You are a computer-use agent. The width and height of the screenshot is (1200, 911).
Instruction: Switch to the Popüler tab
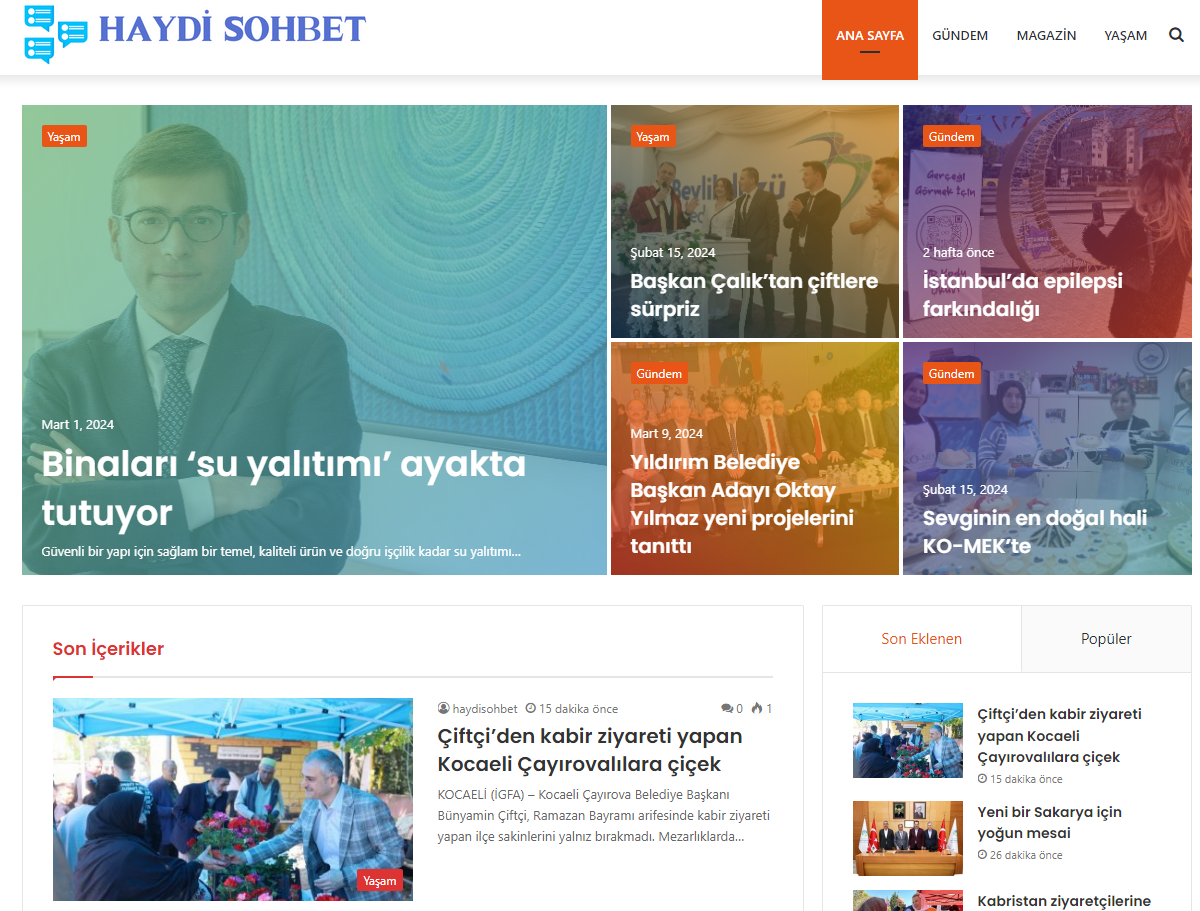1106,639
